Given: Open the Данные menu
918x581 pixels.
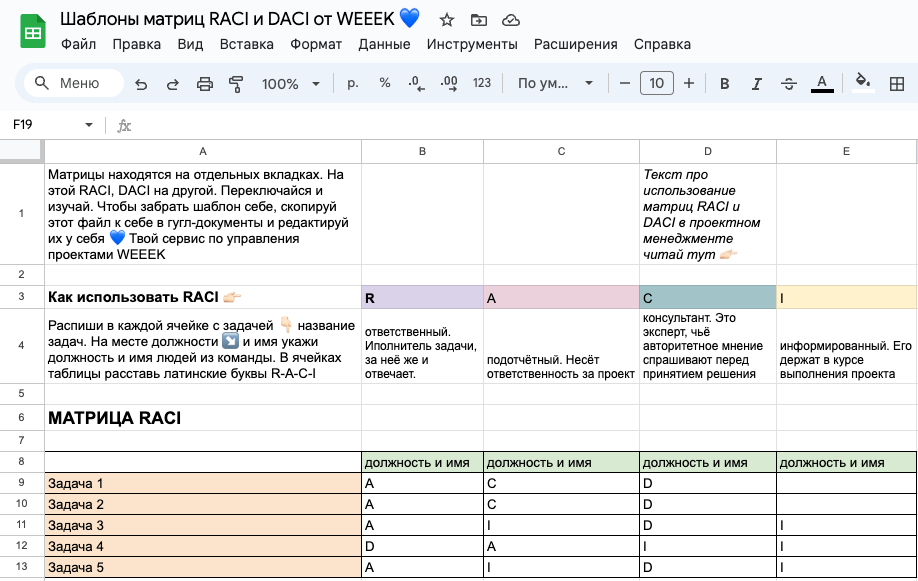Looking at the screenshot, I should [x=384, y=45].
